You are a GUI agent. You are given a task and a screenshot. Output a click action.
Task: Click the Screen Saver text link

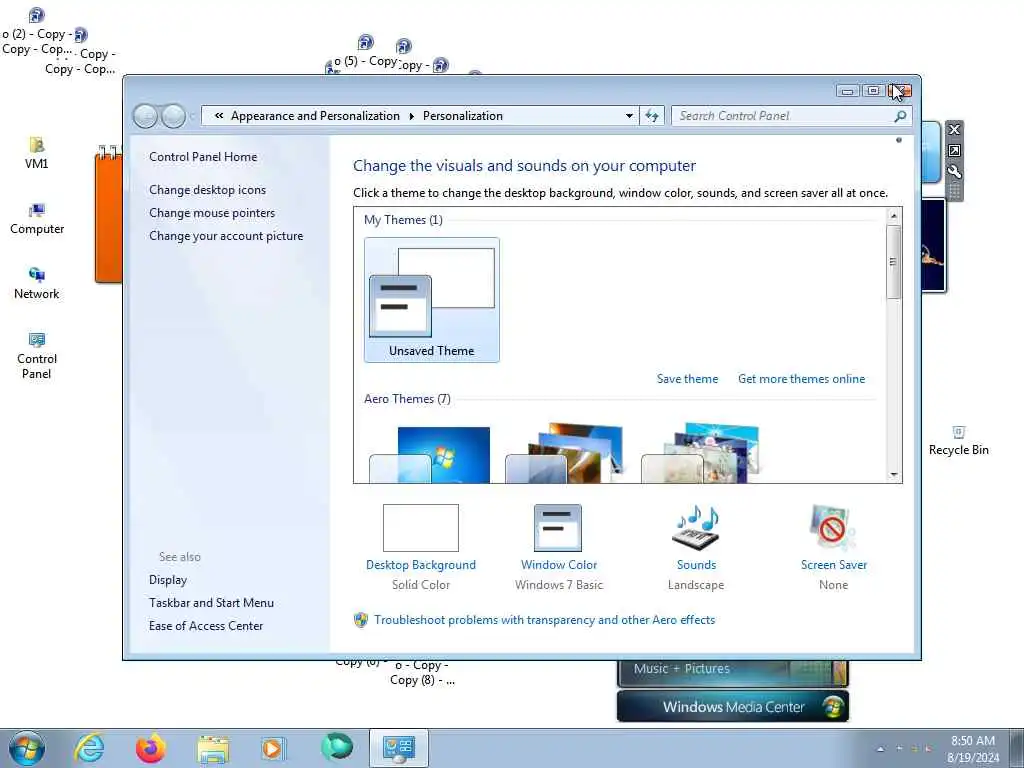(x=834, y=565)
